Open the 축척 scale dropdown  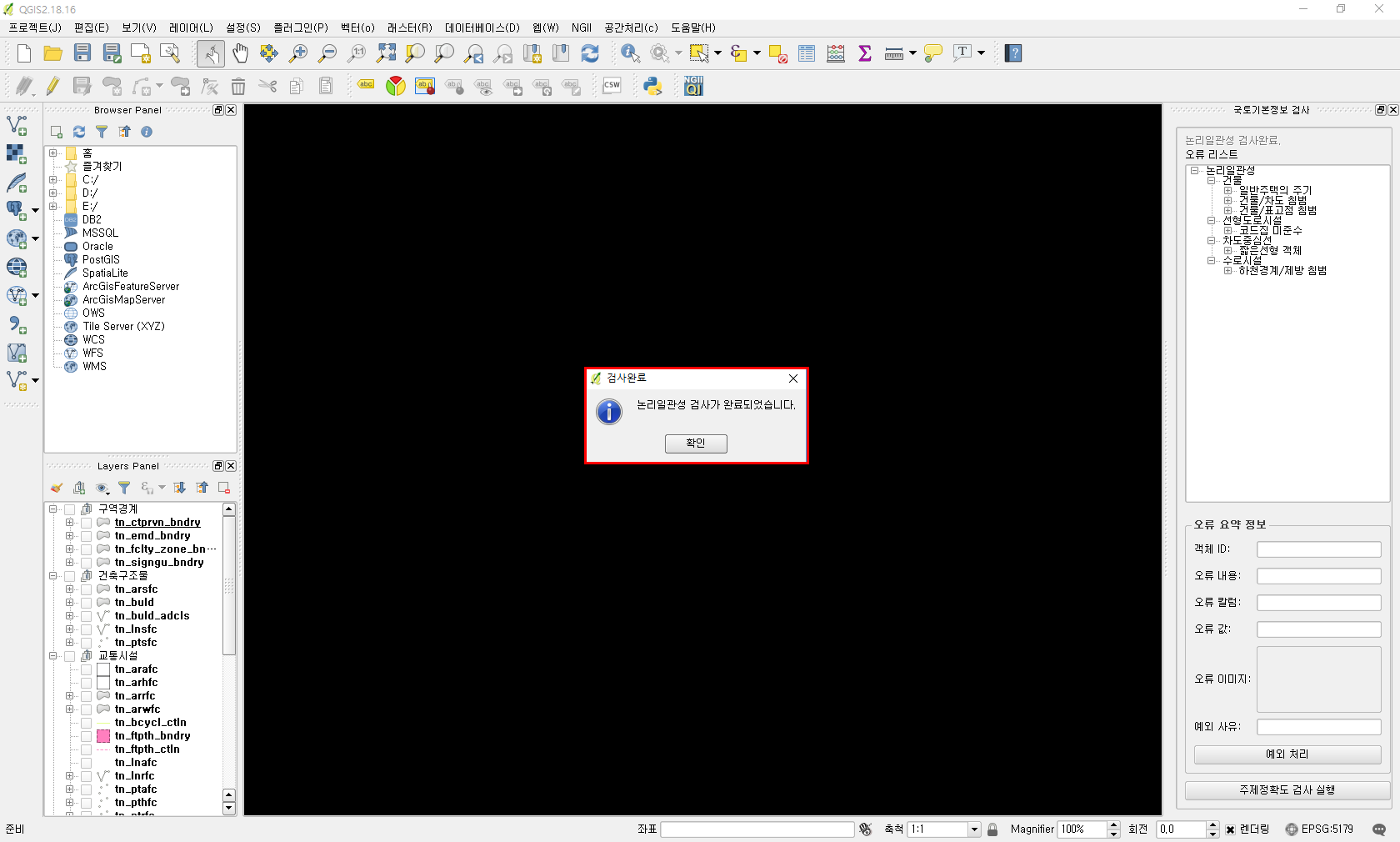point(973,829)
